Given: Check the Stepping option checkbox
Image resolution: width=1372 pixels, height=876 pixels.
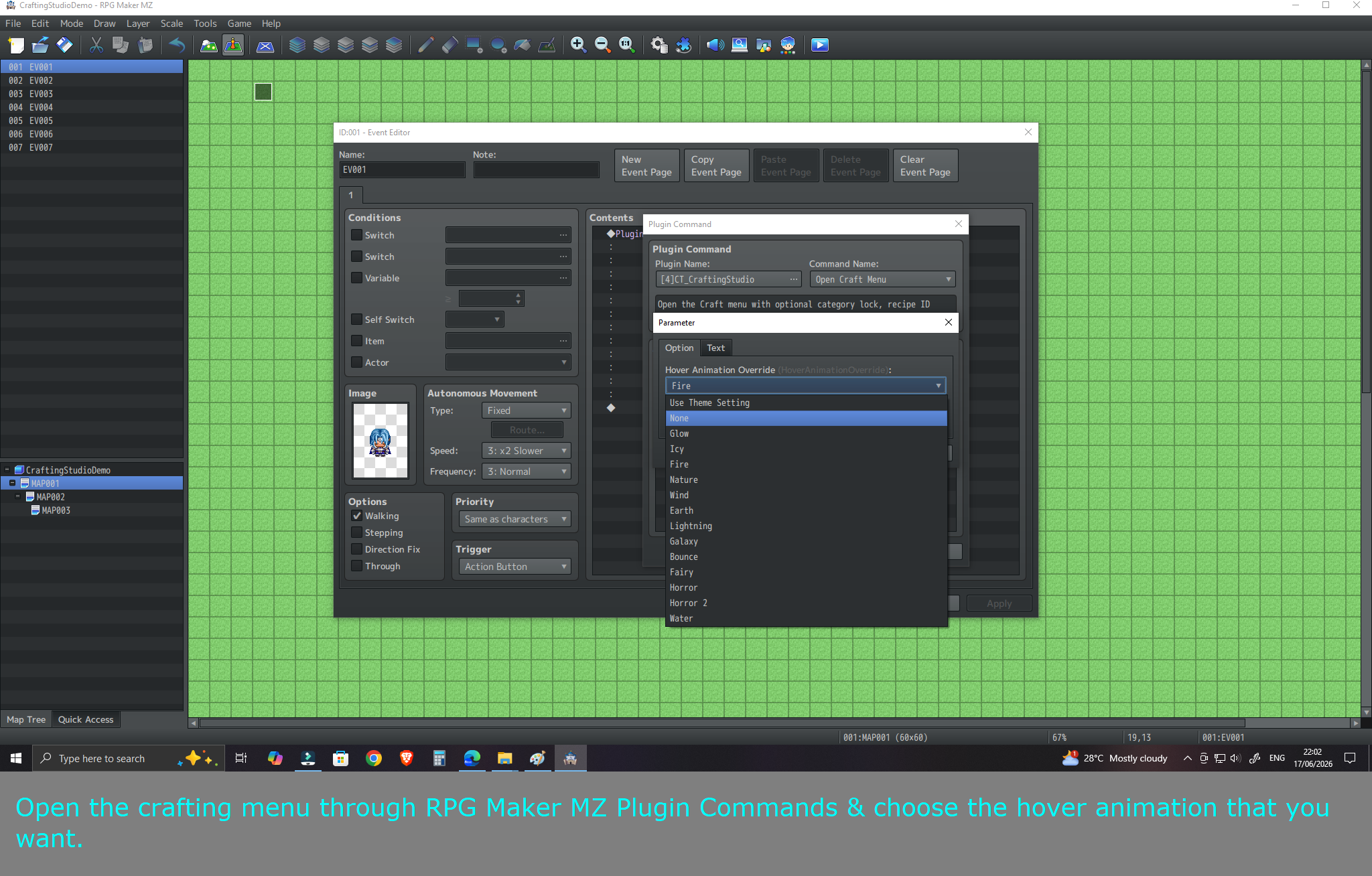Looking at the screenshot, I should pos(357,532).
